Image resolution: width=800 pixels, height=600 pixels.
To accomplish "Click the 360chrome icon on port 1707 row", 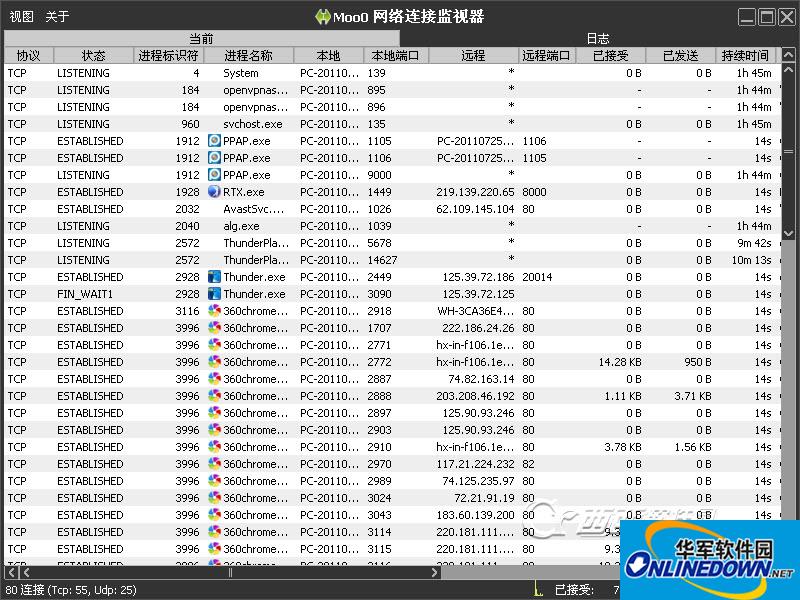I will (x=214, y=328).
